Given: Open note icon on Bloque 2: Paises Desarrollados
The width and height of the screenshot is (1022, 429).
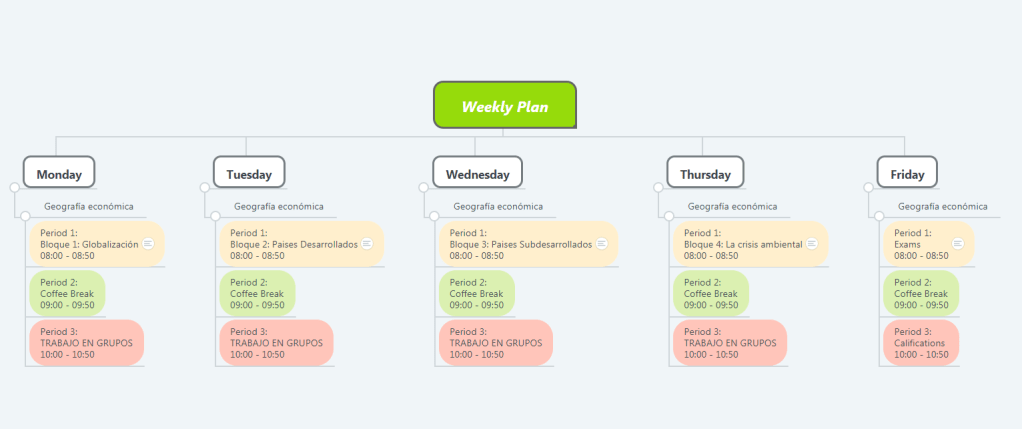Looking at the screenshot, I should (x=367, y=244).
